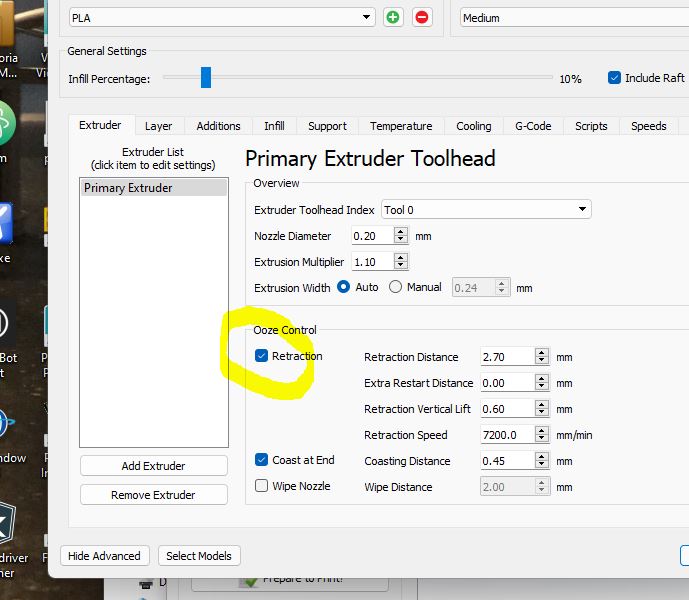Increase Nozzle Diameter with up arrow
This screenshot has width=689, height=600.
pos(400,231)
